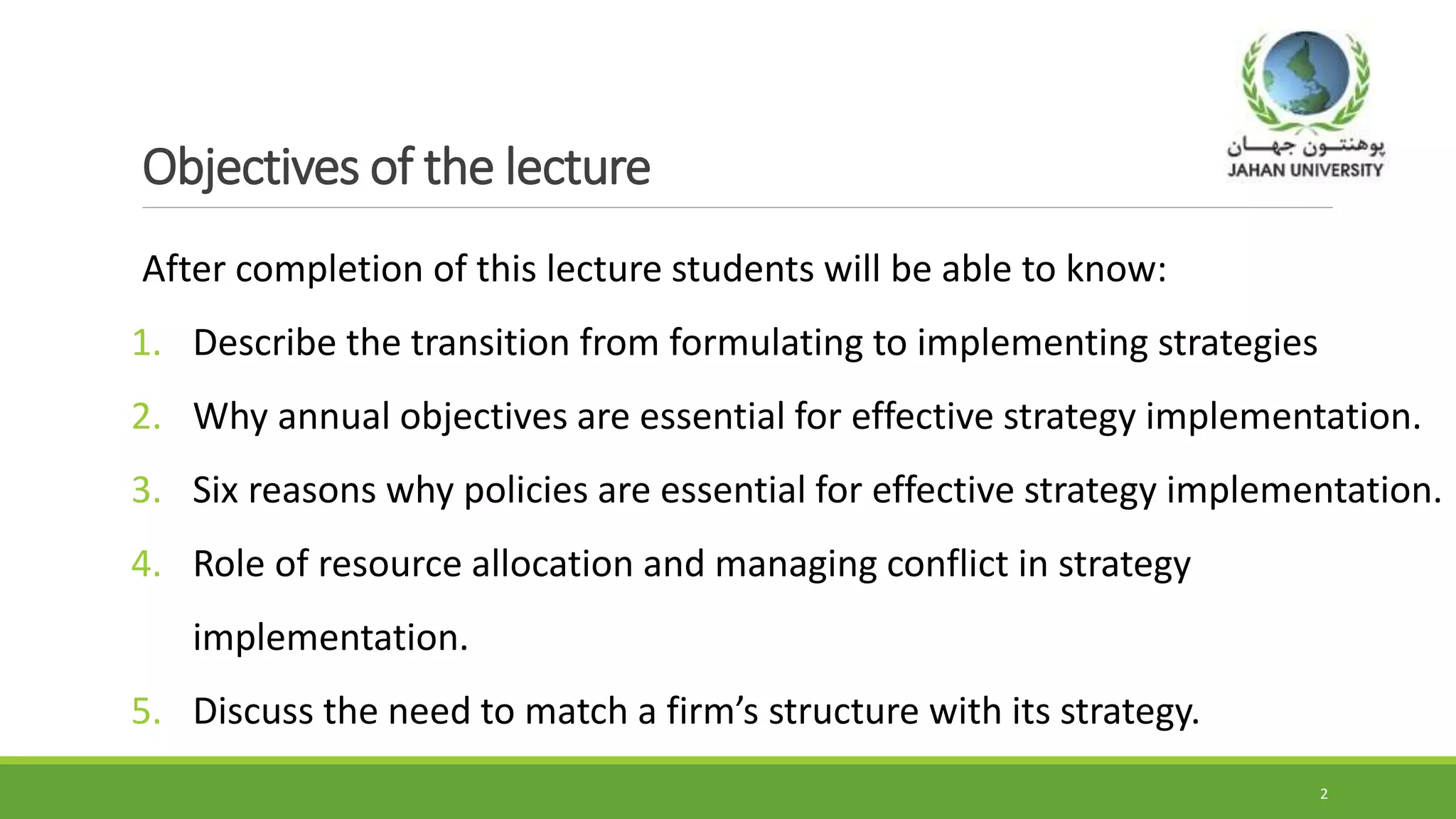Click the slide page number 2
The height and width of the screenshot is (819, 1456).
point(1324,794)
